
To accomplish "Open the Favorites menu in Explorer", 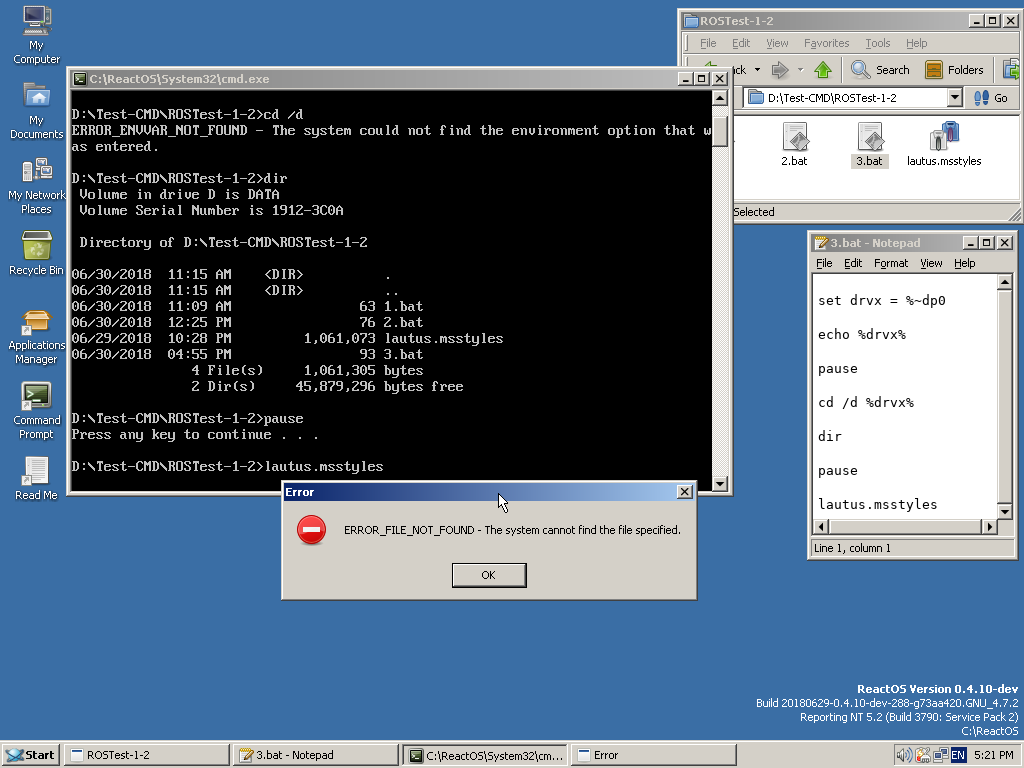I will pyautogui.click(x=826, y=43).
